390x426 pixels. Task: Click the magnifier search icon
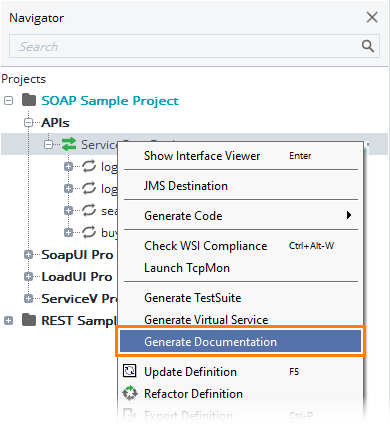[368, 46]
